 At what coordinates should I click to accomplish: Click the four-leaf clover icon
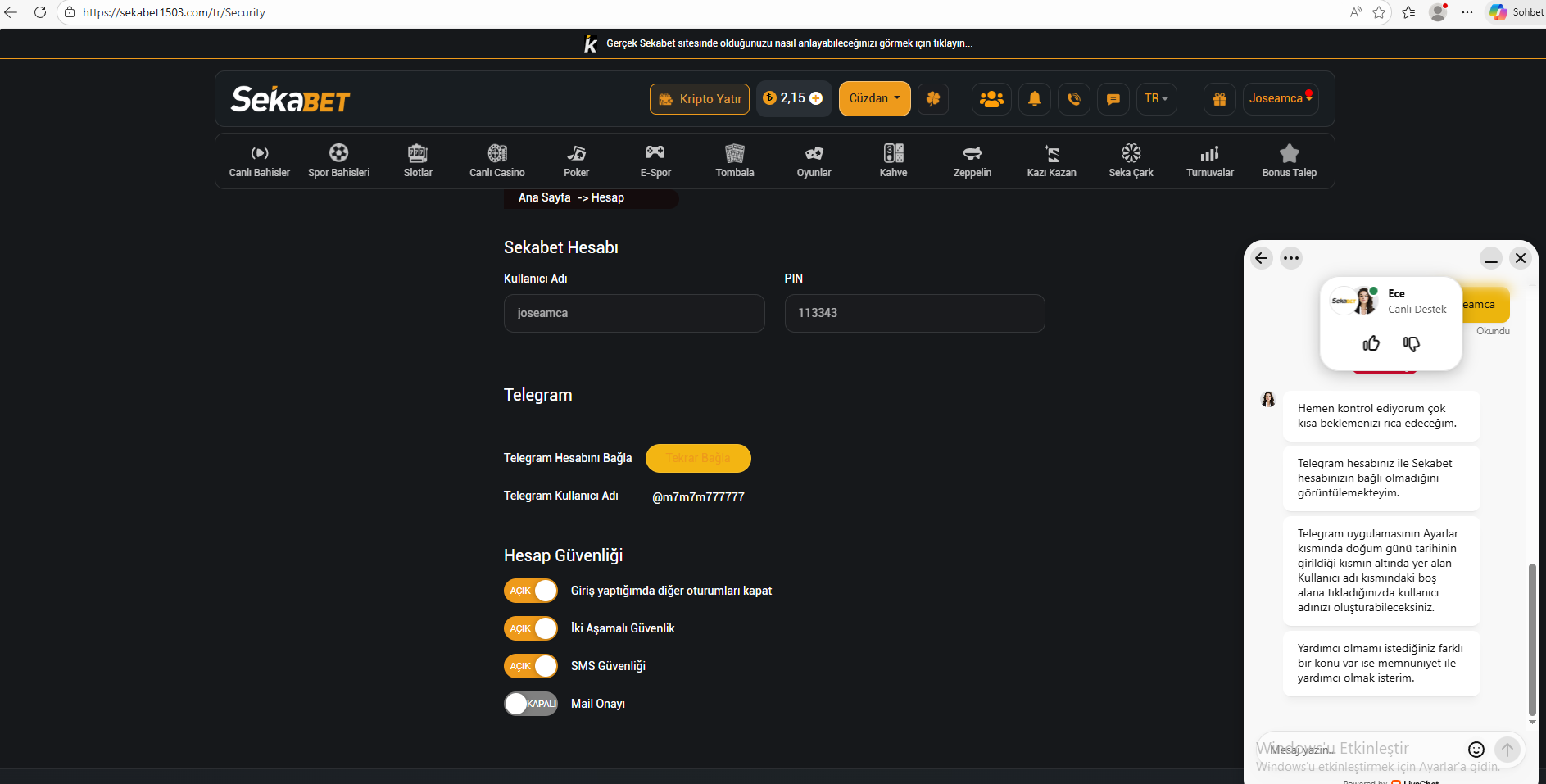click(933, 99)
